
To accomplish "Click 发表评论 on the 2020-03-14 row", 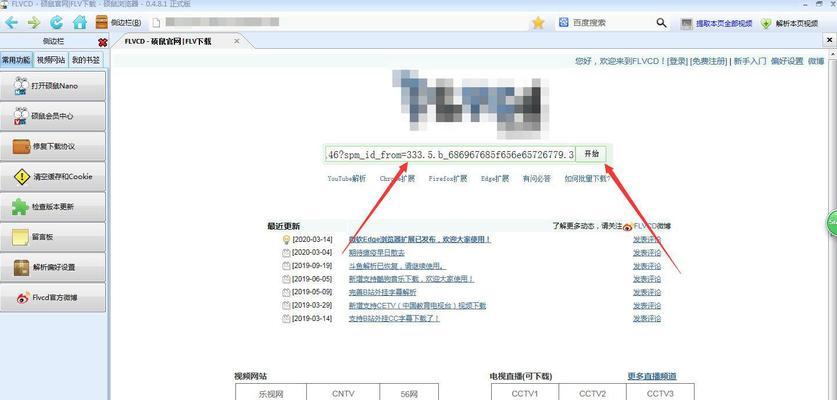I will click(x=647, y=240).
